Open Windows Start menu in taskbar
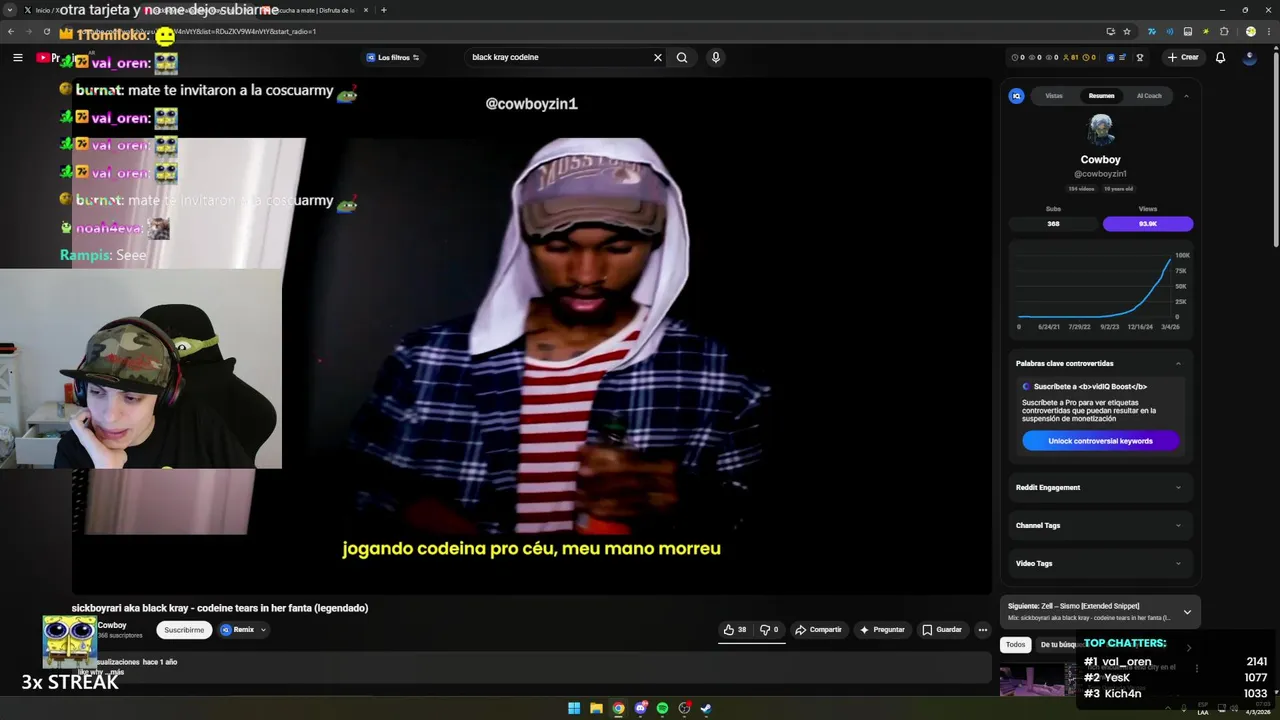1280x720 pixels. point(574,708)
